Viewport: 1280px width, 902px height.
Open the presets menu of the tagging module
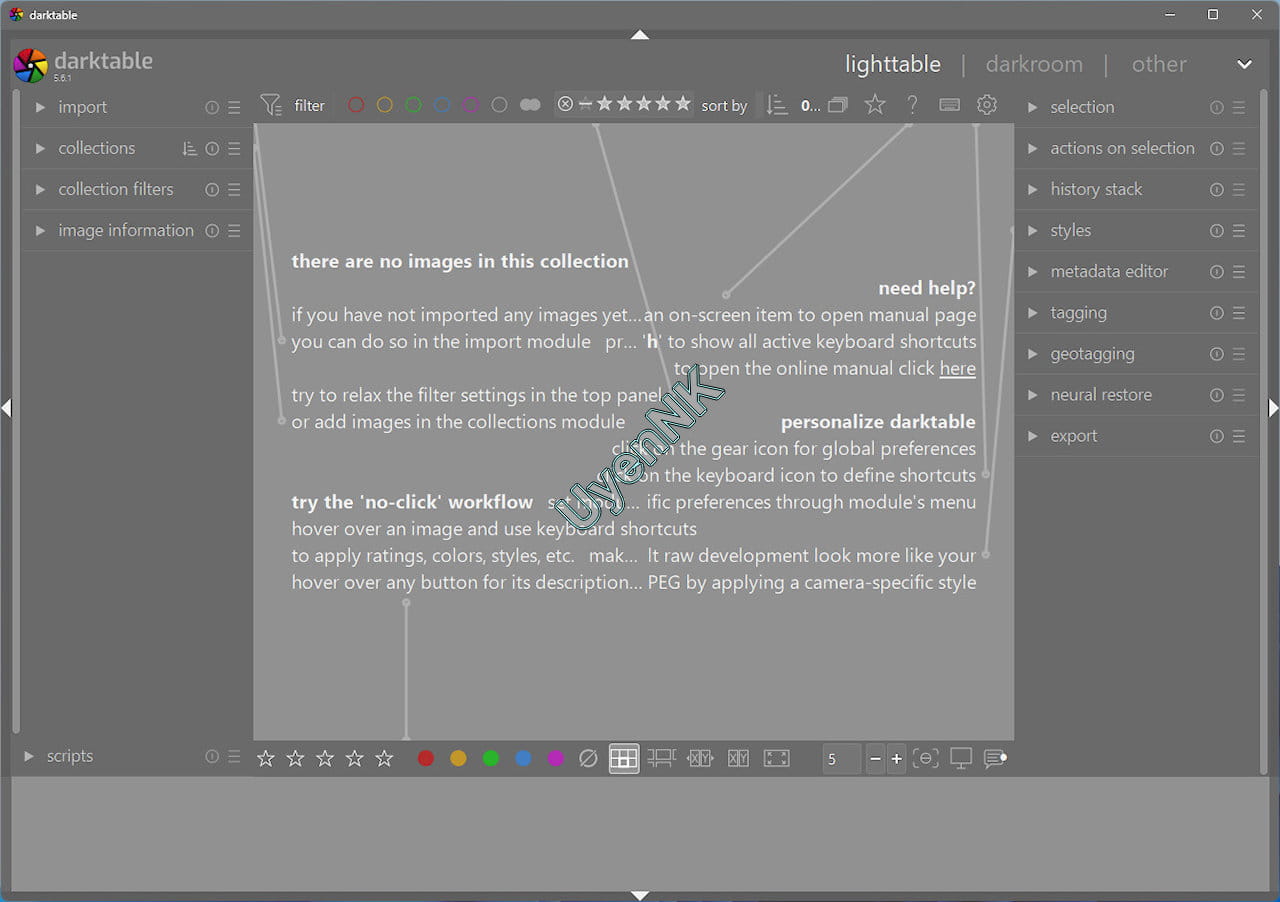point(1239,313)
